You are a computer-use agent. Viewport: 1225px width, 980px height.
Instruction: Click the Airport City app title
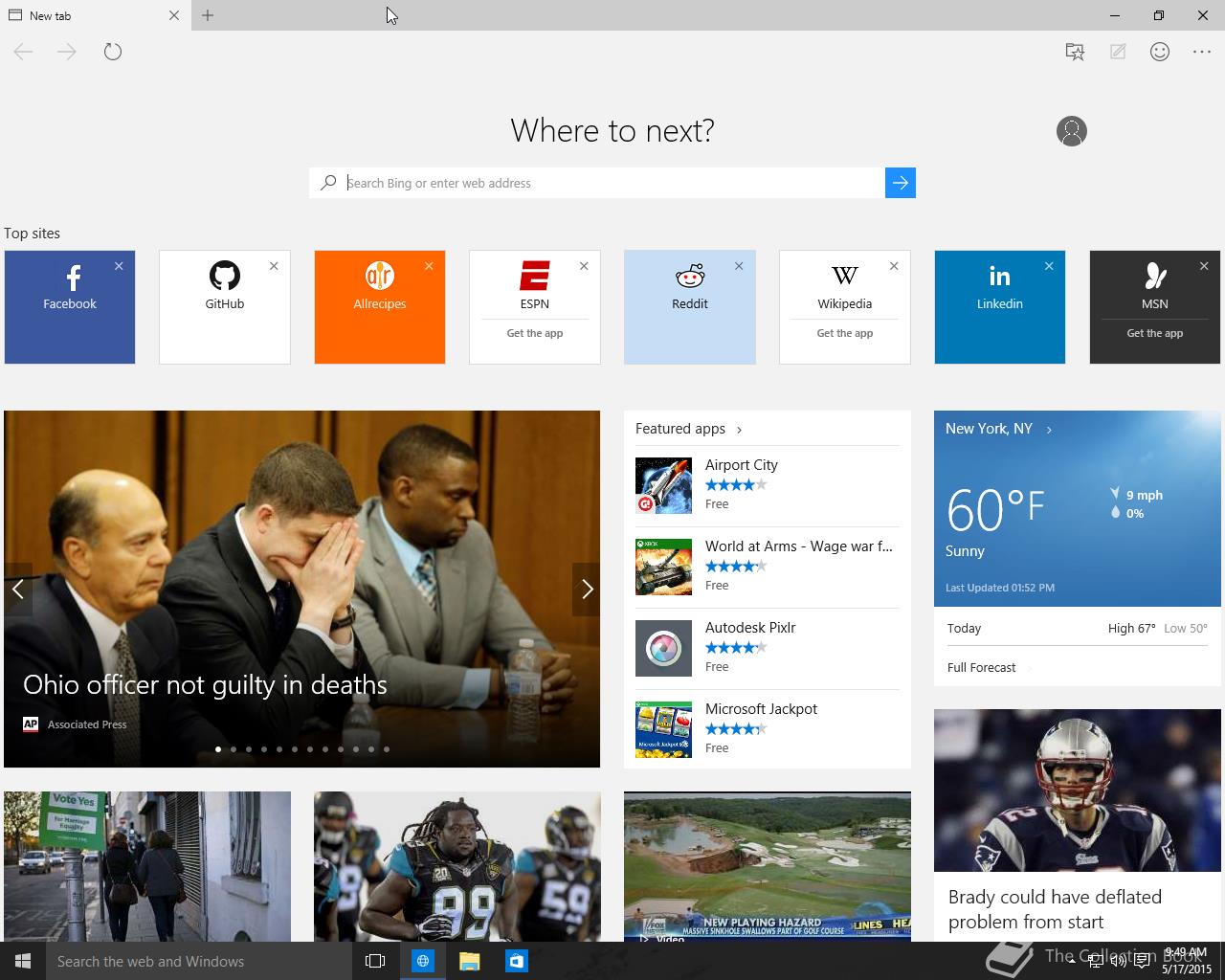(x=742, y=465)
